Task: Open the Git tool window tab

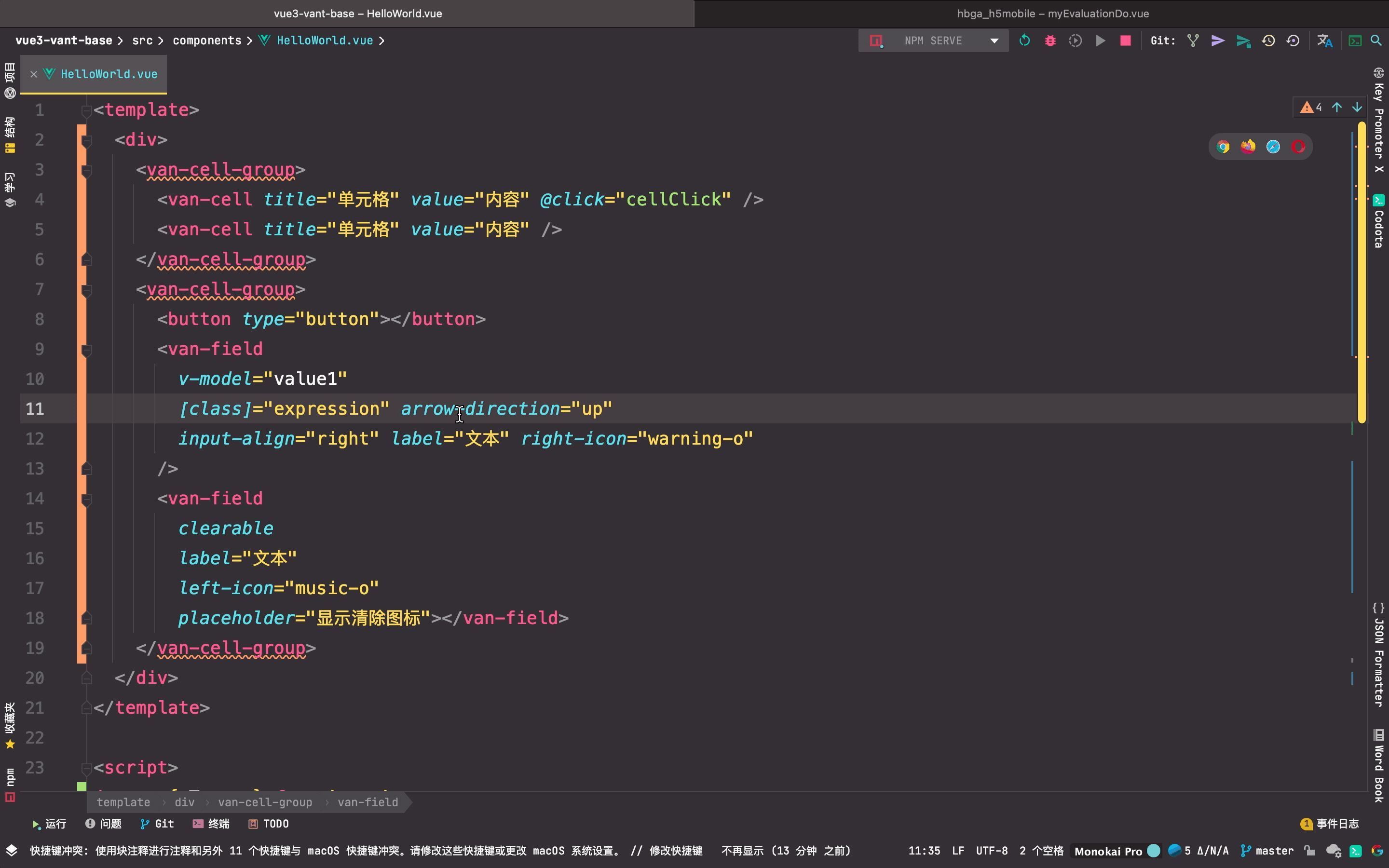Action: pyautogui.click(x=157, y=824)
